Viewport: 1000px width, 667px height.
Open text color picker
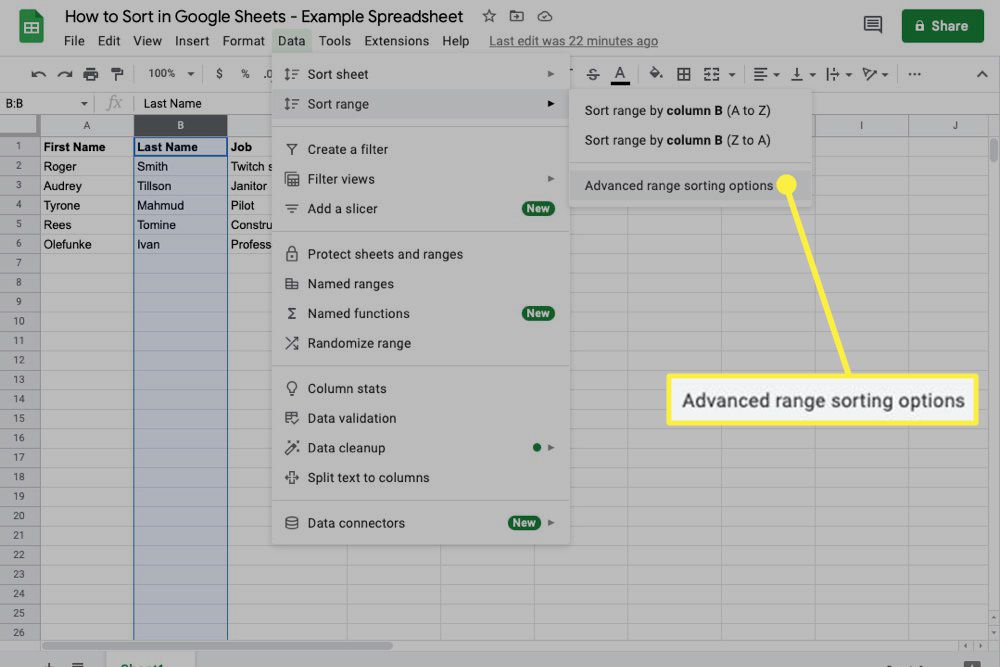pos(619,74)
